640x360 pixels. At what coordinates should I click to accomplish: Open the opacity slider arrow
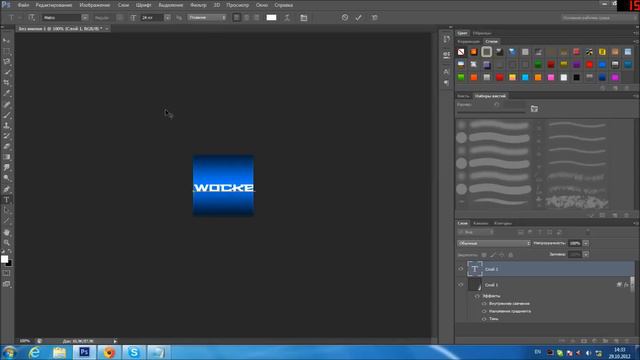pos(586,243)
